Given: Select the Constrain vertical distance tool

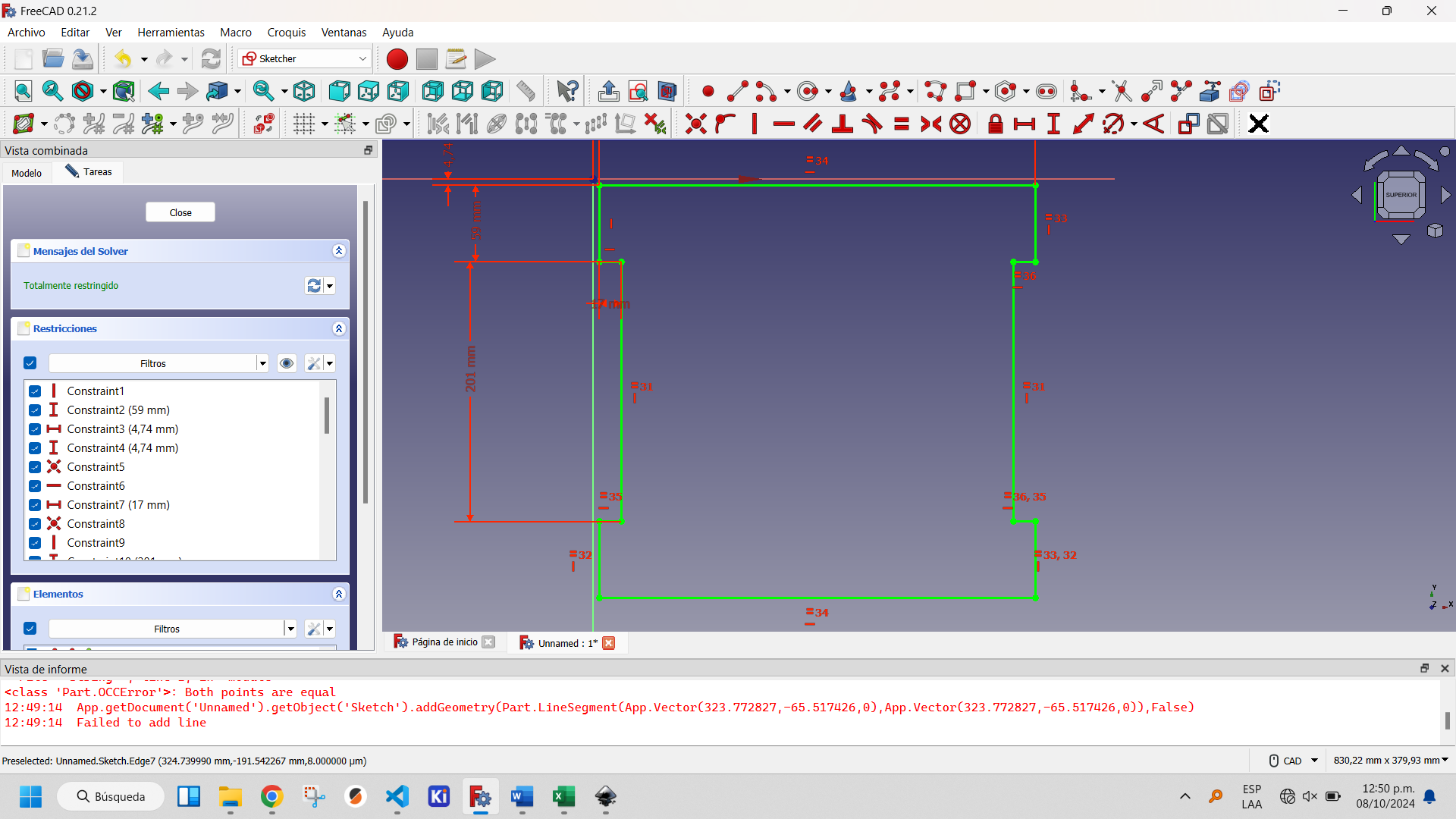Looking at the screenshot, I should click(x=1053, y=124).
